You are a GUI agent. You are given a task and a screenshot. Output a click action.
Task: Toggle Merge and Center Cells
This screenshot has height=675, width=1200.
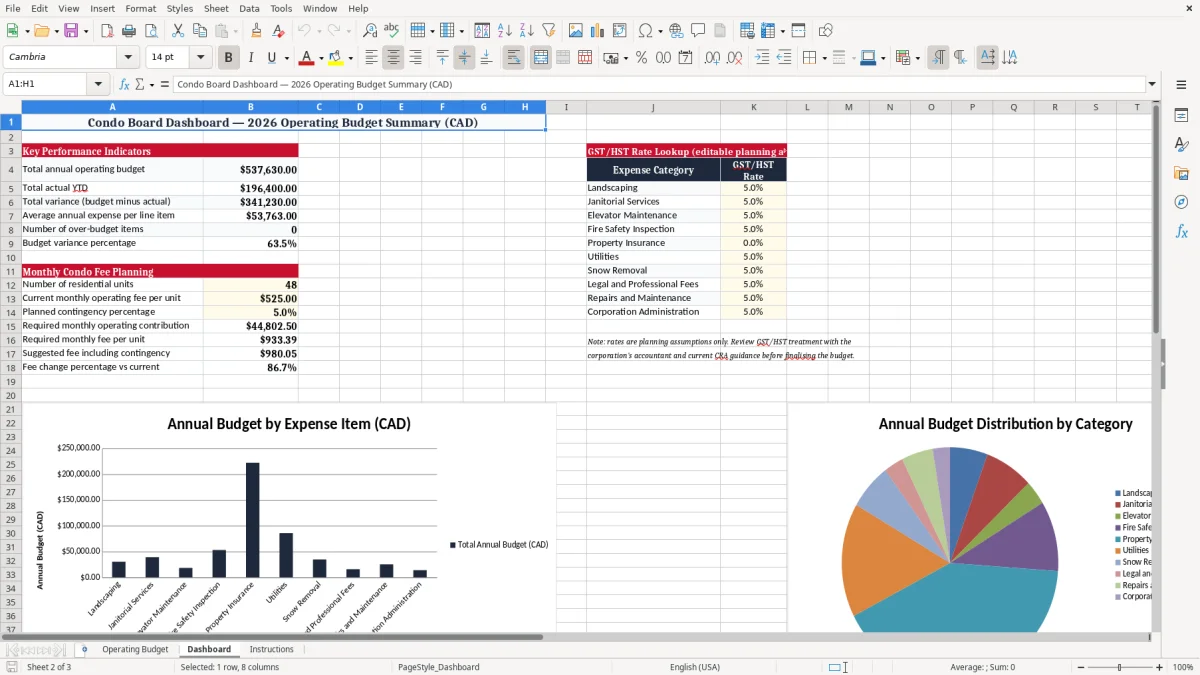(x=541, y=58)
